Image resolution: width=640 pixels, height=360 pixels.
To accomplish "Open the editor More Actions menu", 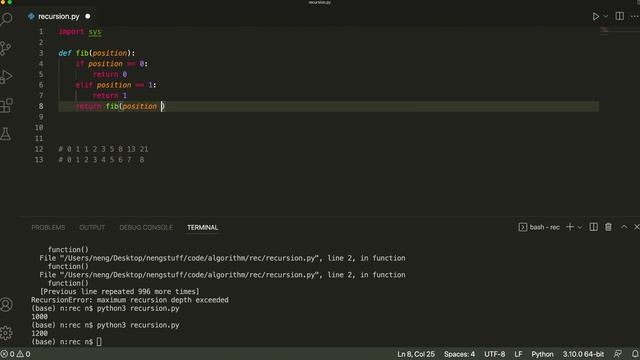I will (635, 16).
